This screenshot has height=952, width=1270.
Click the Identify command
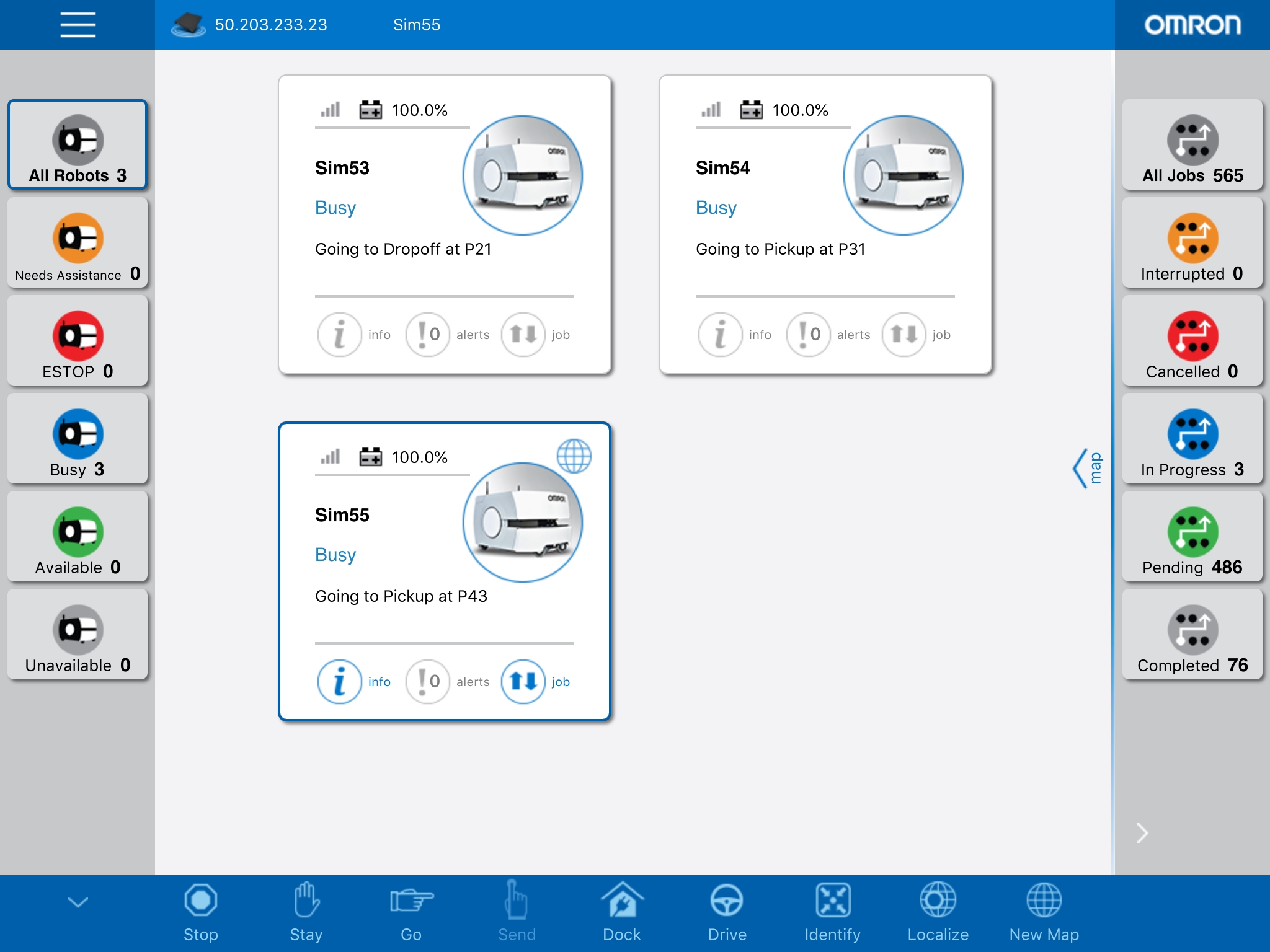click(832, 913)
